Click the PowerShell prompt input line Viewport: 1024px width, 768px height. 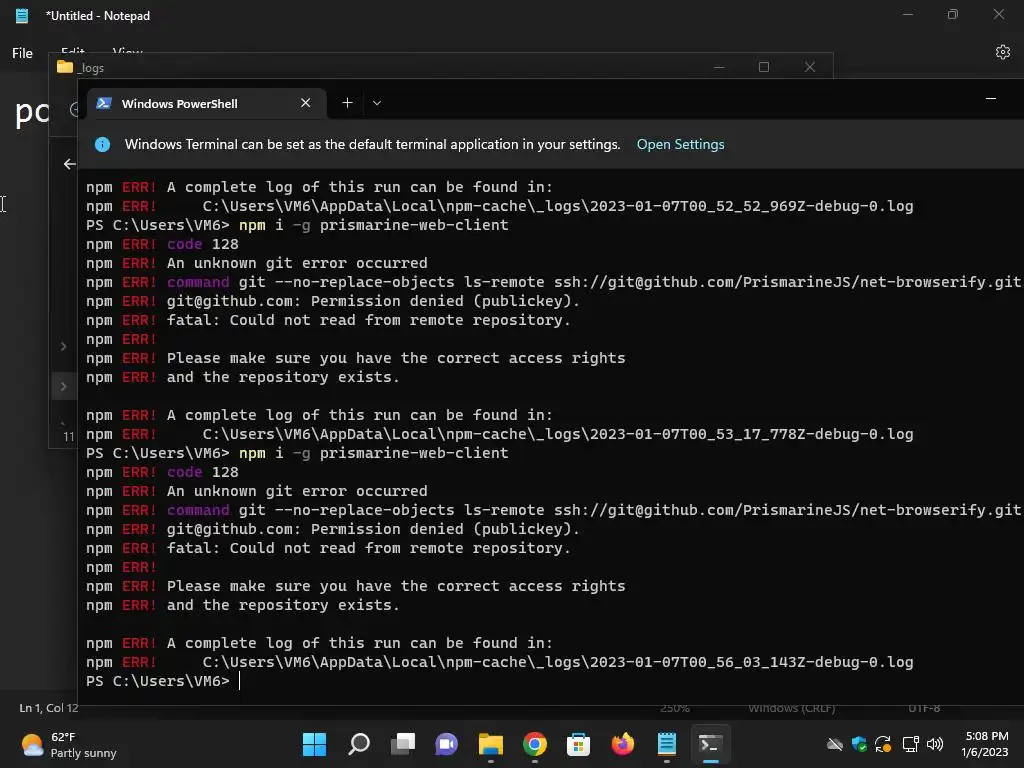pos(163,681)
